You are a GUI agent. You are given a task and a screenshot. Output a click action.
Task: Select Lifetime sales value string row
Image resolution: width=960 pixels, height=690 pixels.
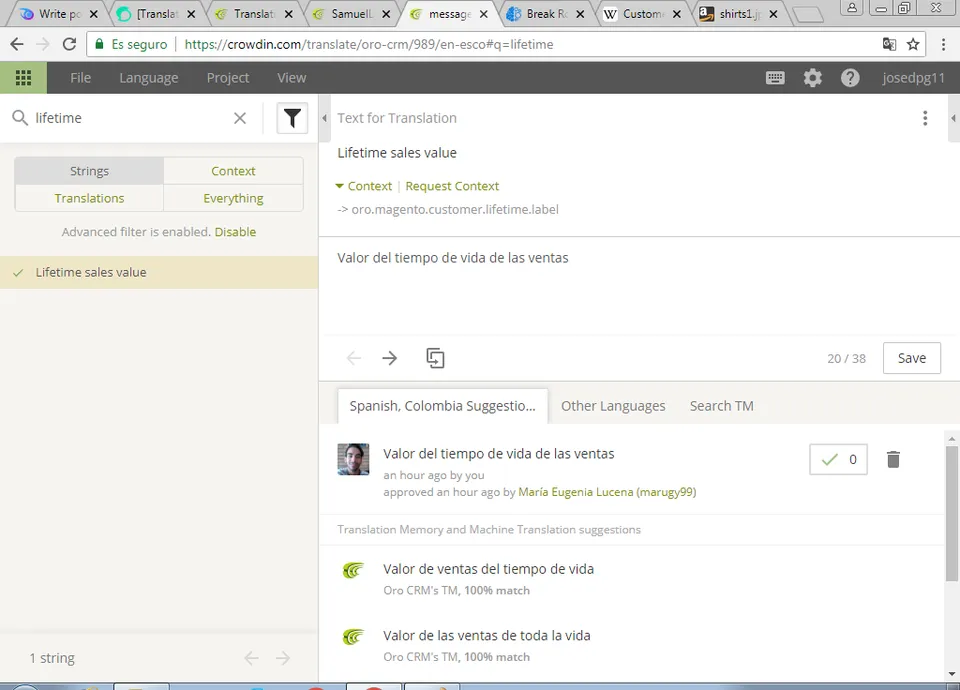pyautogui.click(x=159, y=272)
